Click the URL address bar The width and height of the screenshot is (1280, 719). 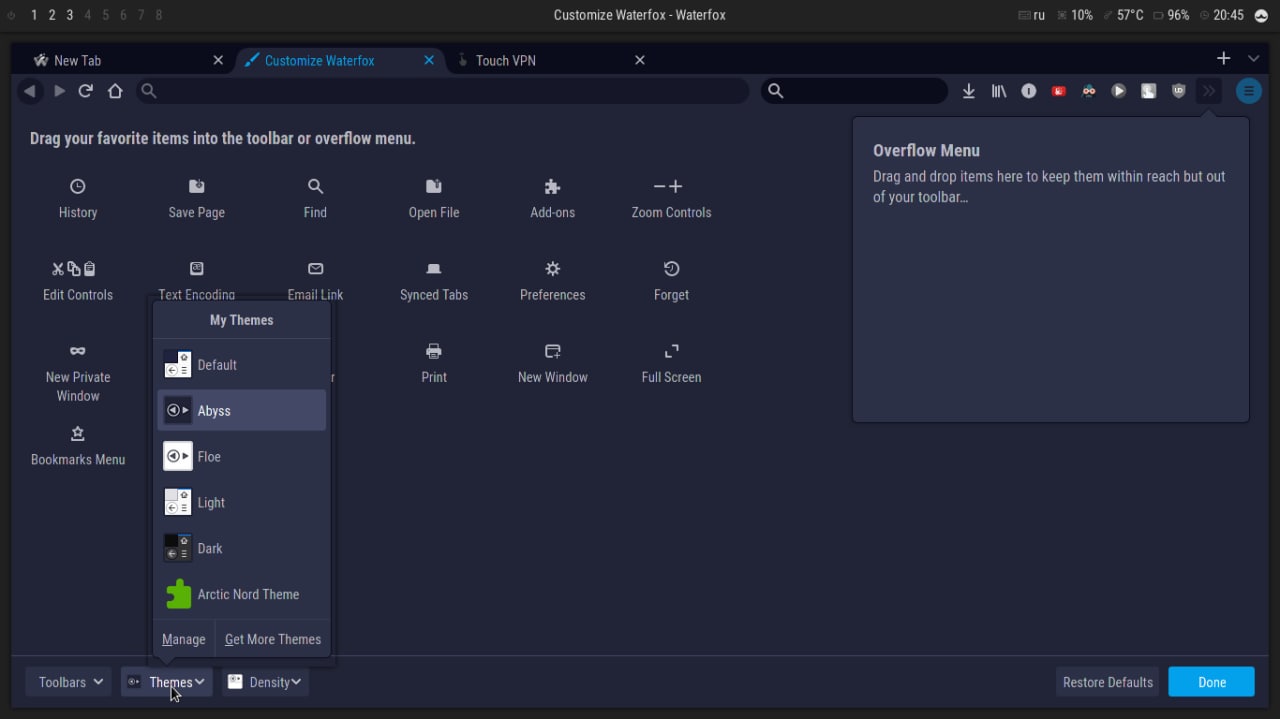click(x=443, y=91)
